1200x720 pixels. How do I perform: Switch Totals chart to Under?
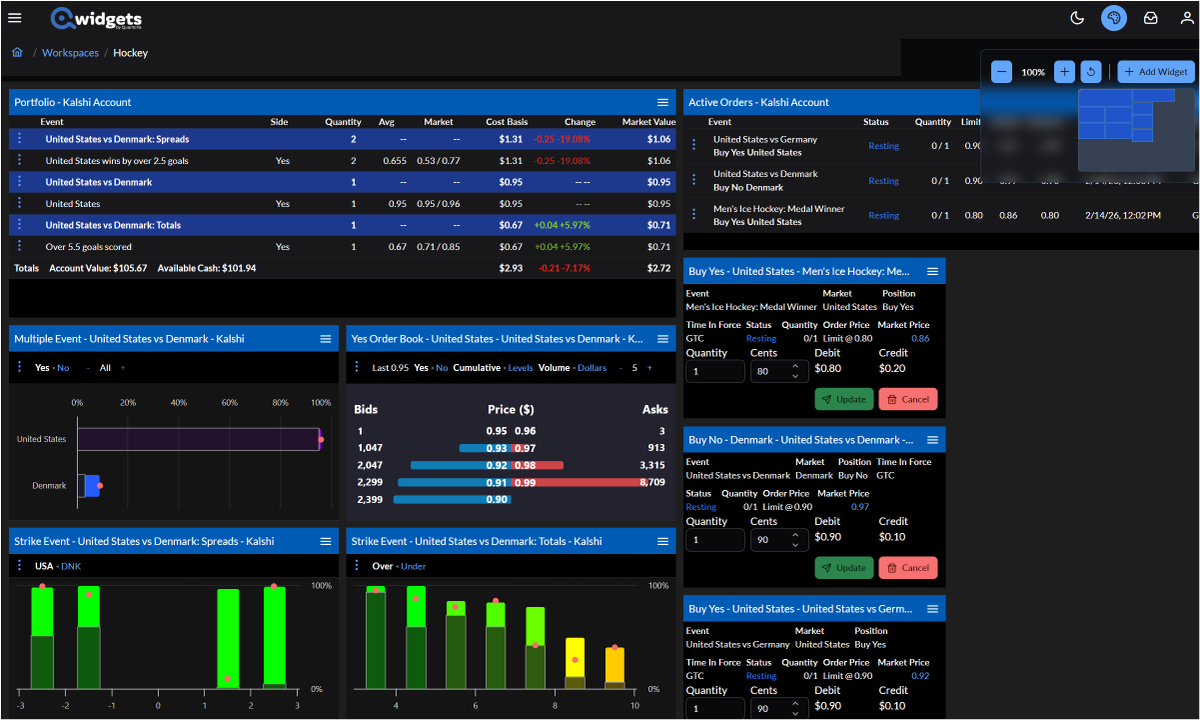pos(414,566)
